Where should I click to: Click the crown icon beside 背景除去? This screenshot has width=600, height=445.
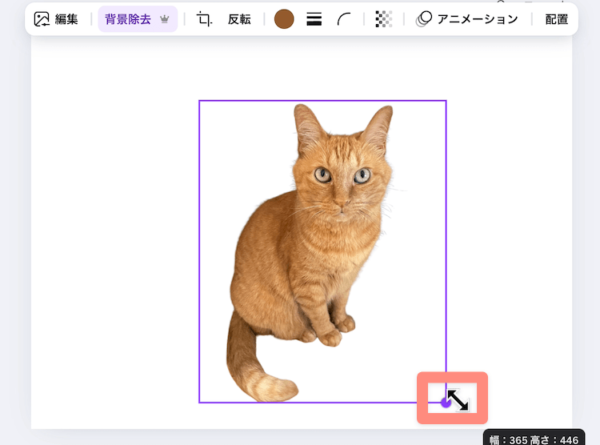click(165, 19)
